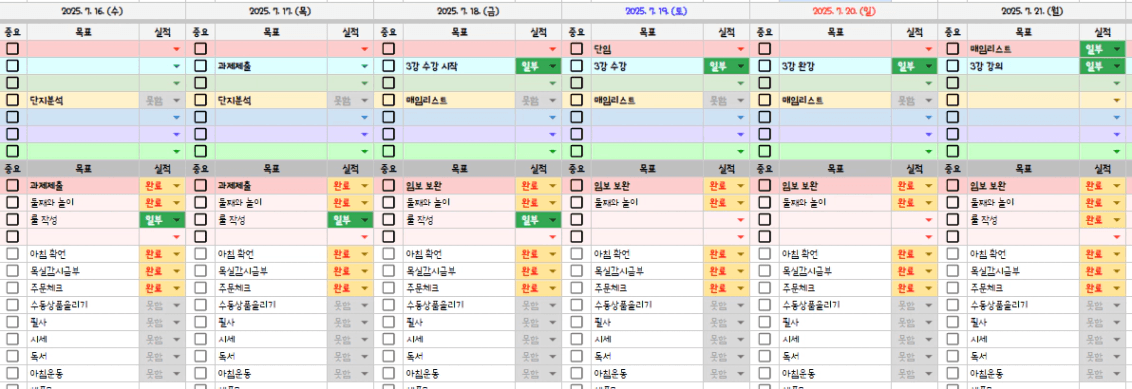Tick the 중요 checkbox beside 3강 수강 시작

pyautogui.click(x=388, y=66)
